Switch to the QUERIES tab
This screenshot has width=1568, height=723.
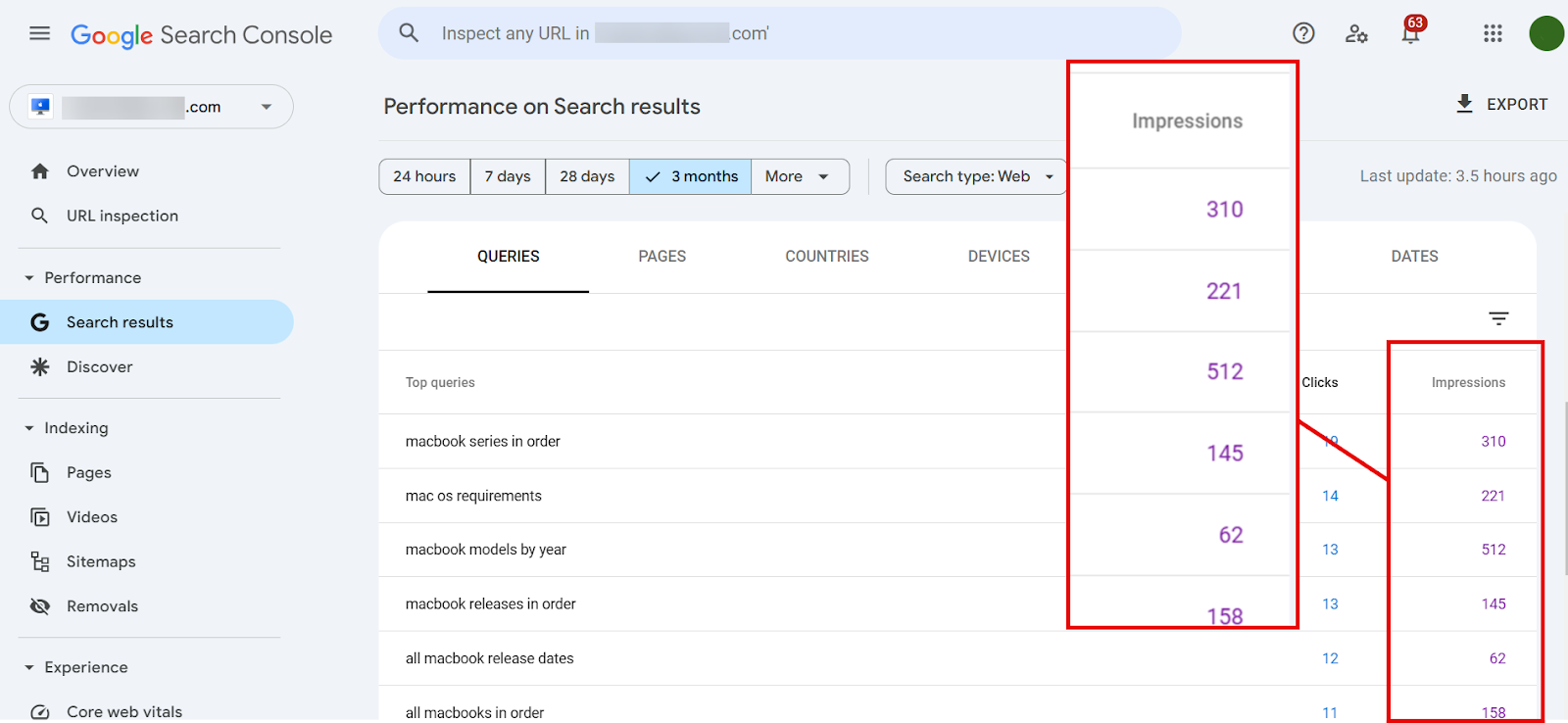(x=508, y=257)
